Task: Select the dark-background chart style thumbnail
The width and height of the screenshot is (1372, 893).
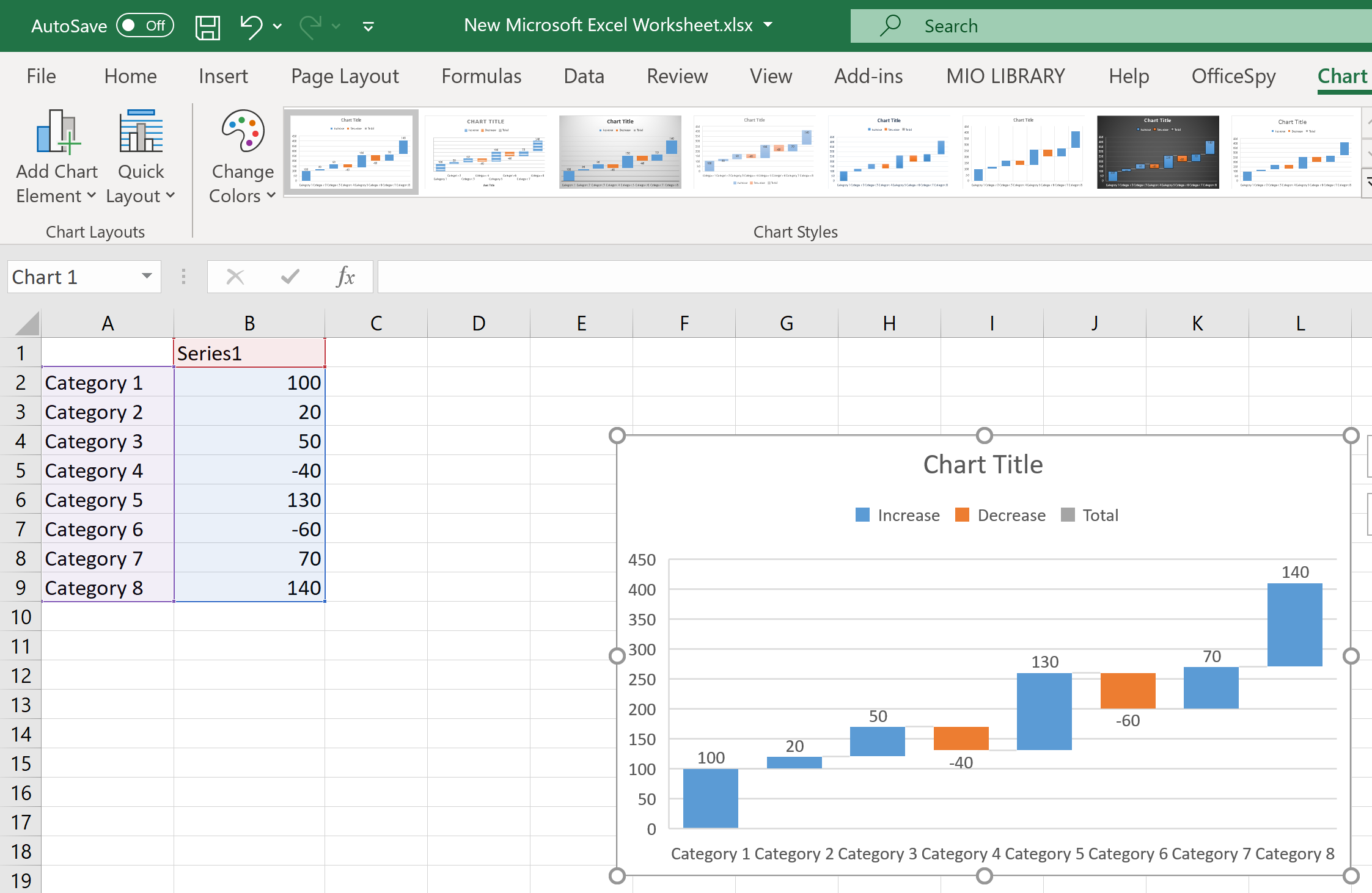Action: pos(1157,151)
